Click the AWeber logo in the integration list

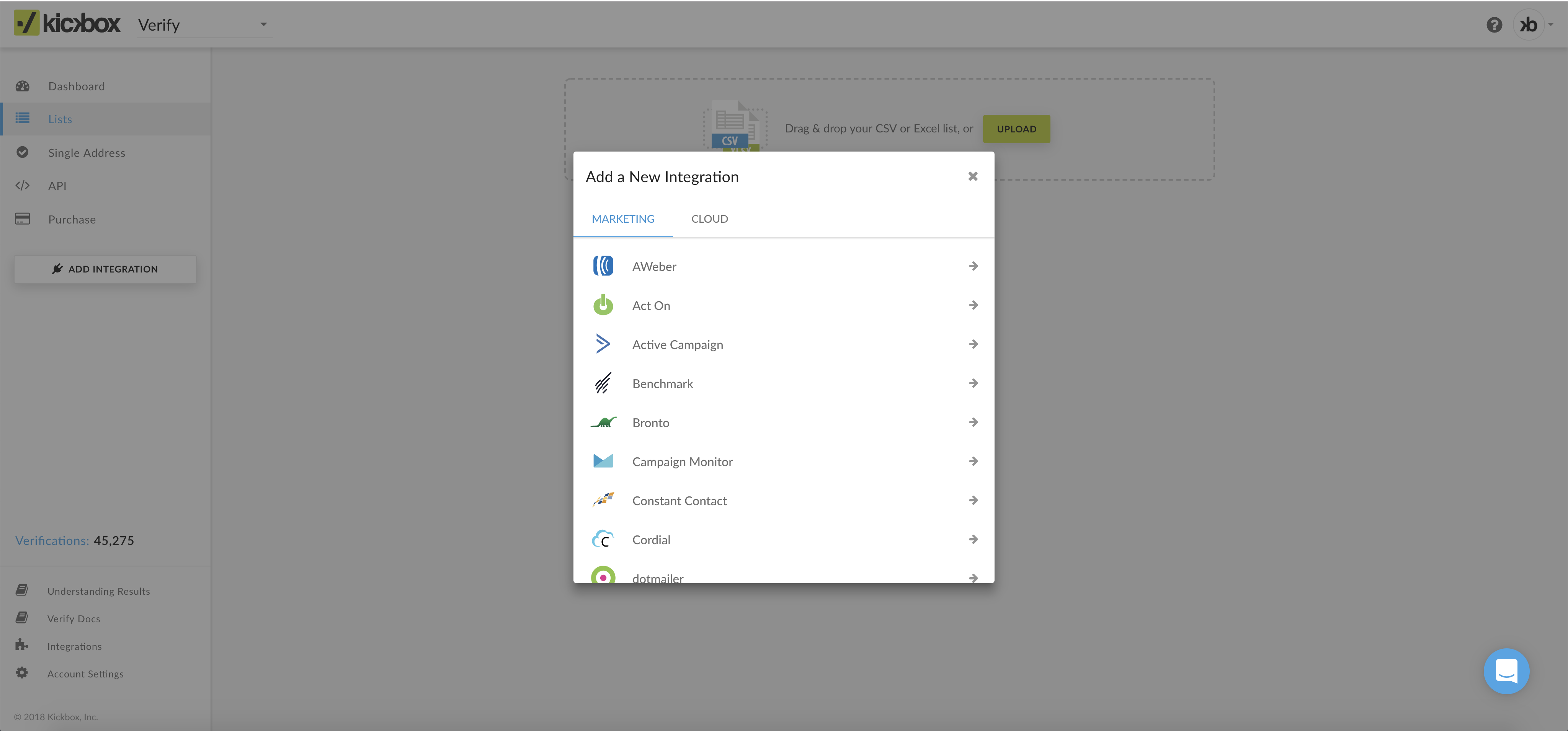pos(603,266)
